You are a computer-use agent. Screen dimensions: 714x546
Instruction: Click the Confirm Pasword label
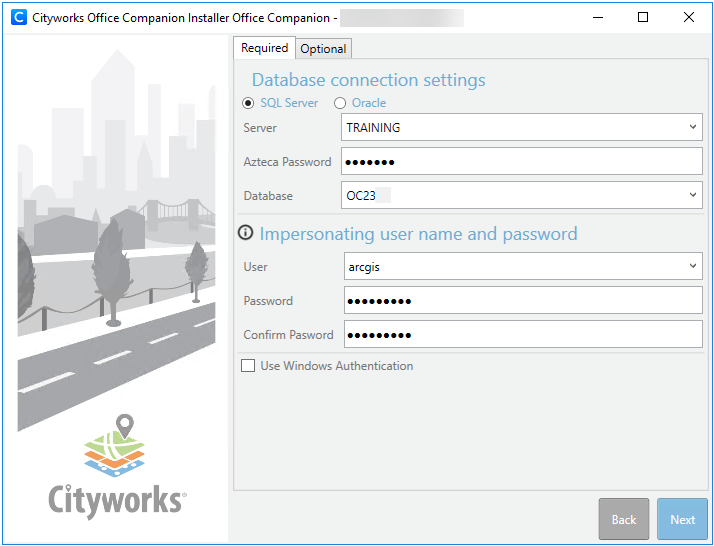coord(288,335)
